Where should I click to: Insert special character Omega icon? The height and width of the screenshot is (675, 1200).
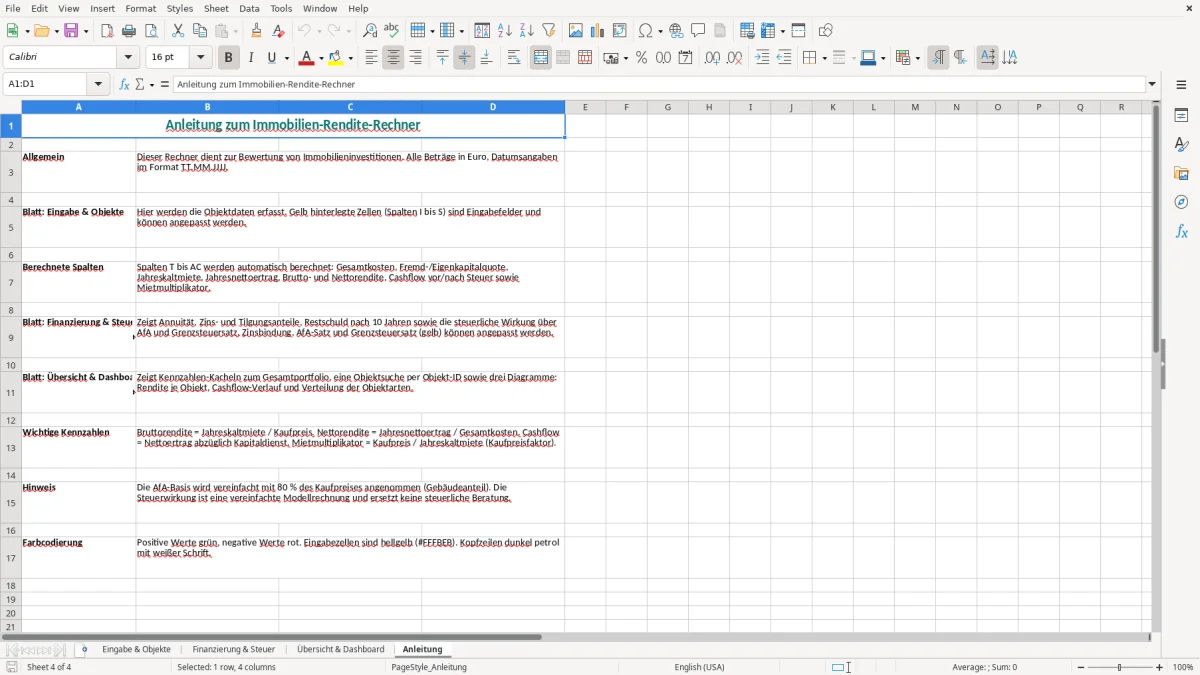[645, 31]
